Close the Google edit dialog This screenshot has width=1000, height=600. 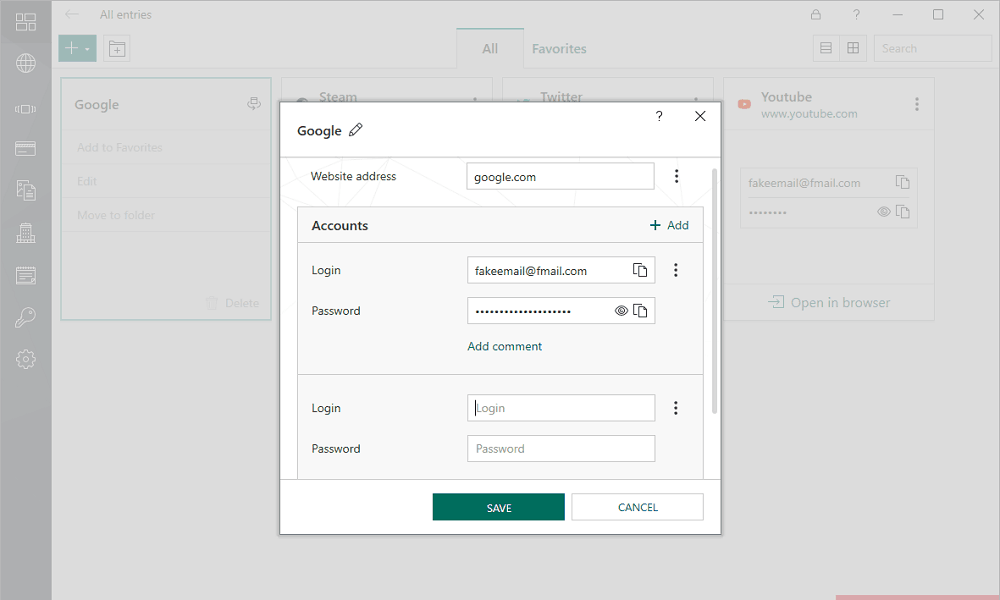tap(700, 116)
